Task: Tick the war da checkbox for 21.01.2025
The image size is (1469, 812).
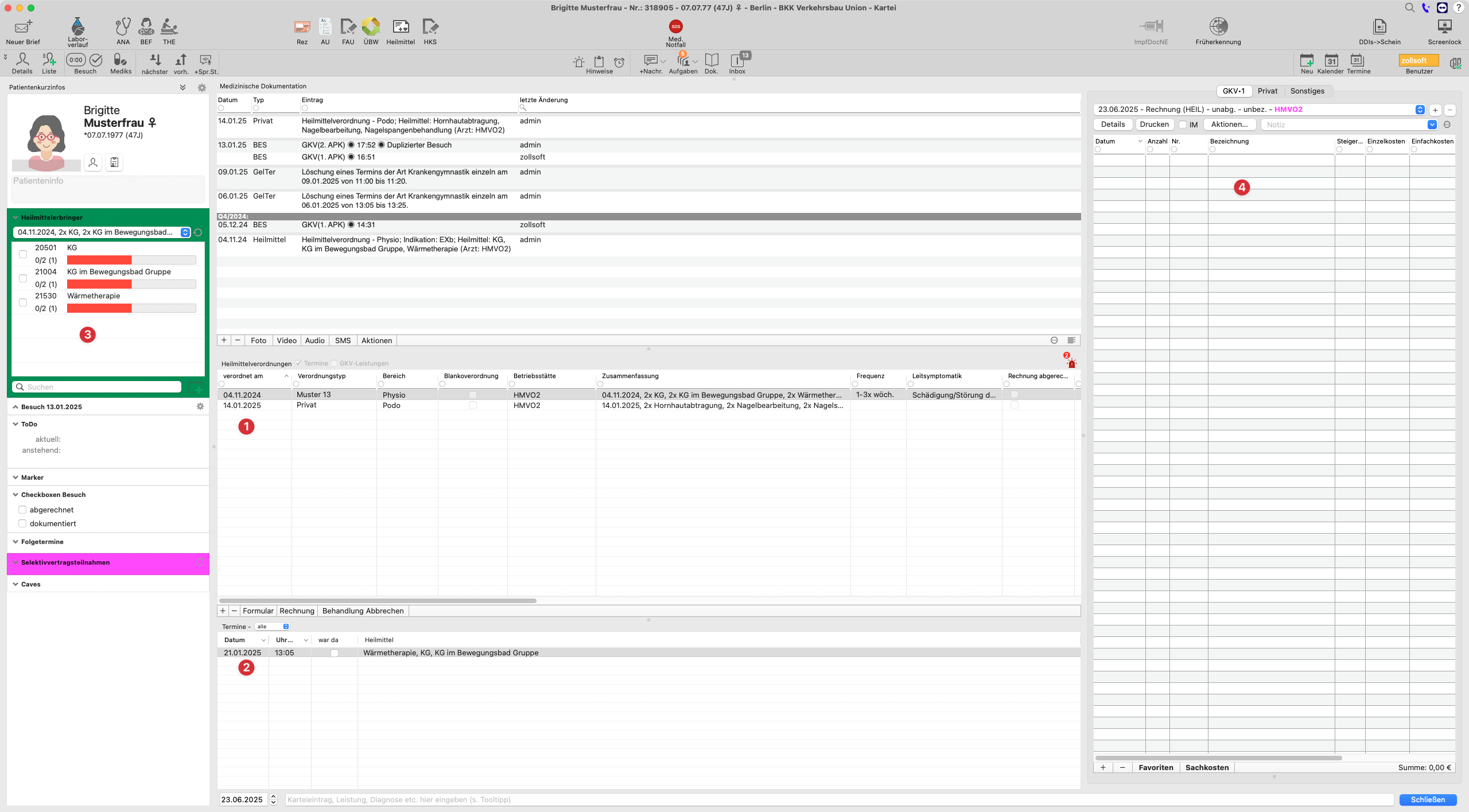Action: coord(335,653)
